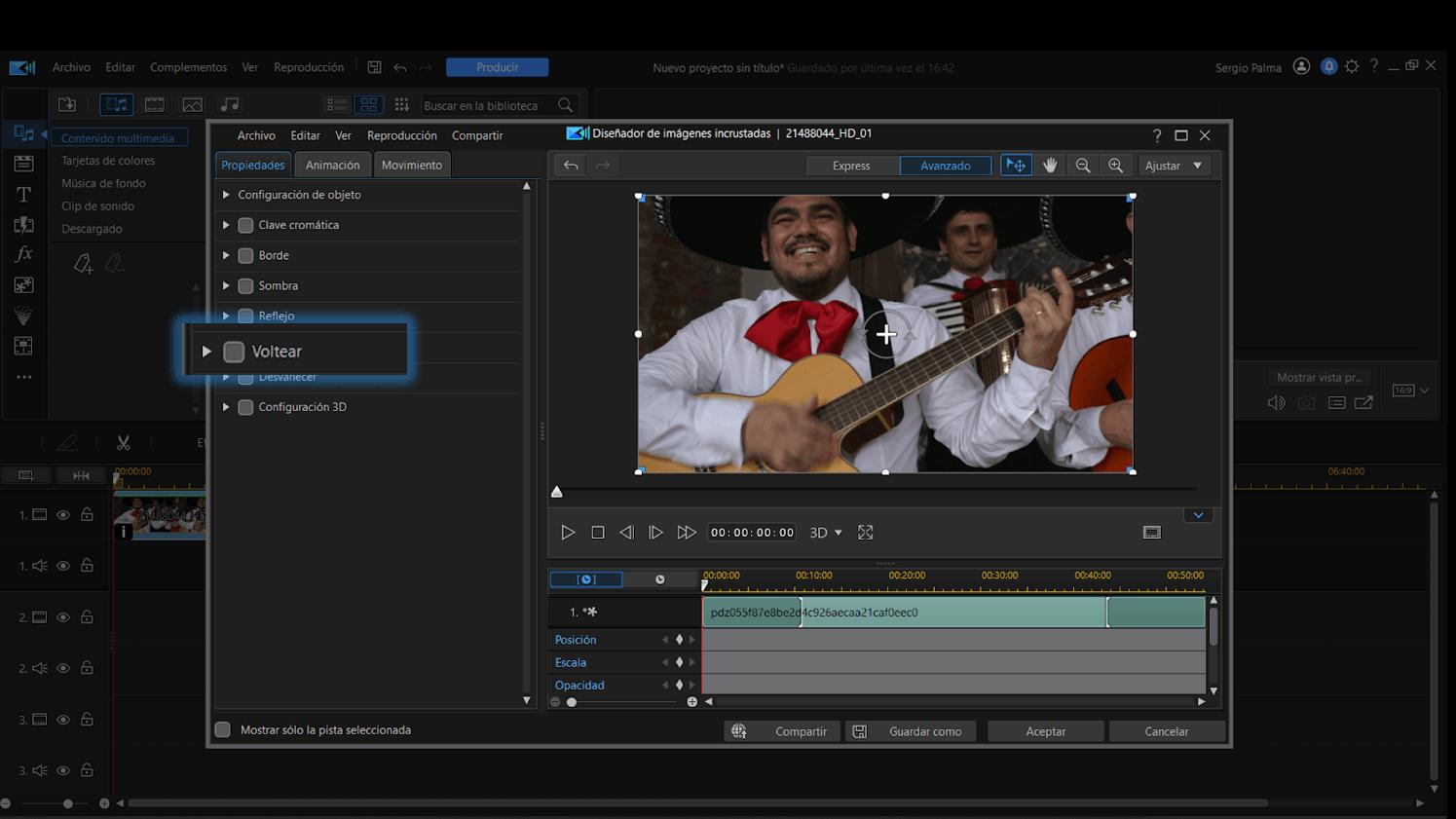This screenshot has width=1456, height=819.
Task: Switch library to large icon grid view
Action: click(x=369, y=104)
